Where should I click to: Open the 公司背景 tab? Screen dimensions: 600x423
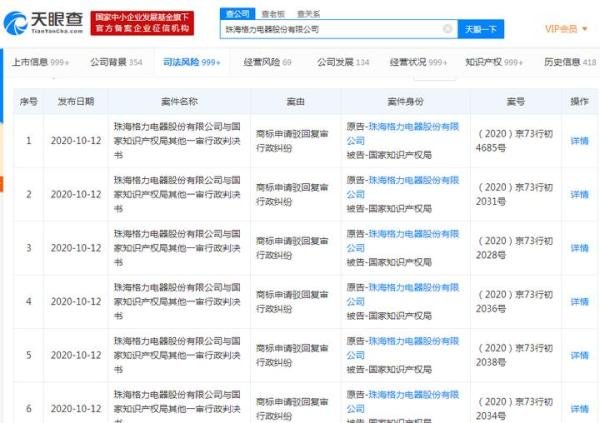pos(116,62)
